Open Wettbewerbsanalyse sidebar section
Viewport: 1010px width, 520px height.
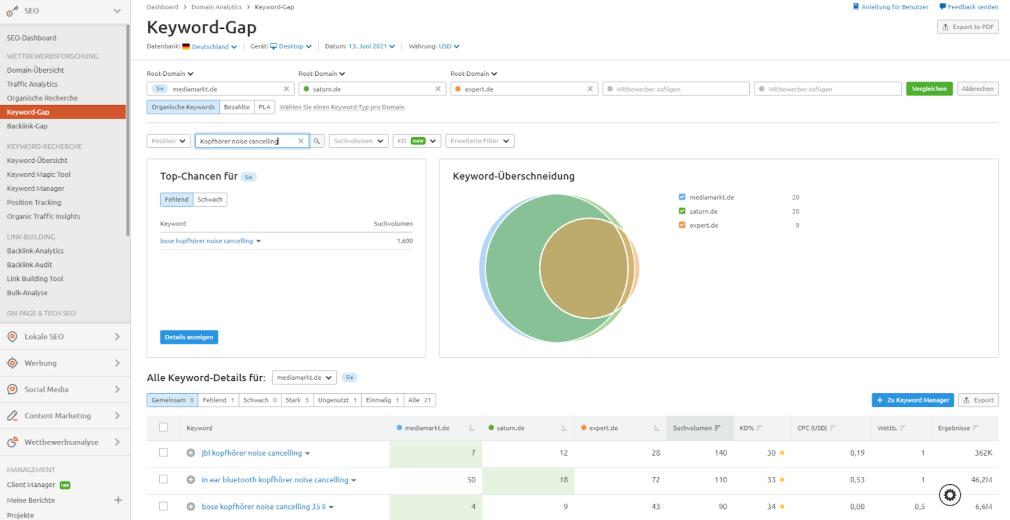pos(64,442)
